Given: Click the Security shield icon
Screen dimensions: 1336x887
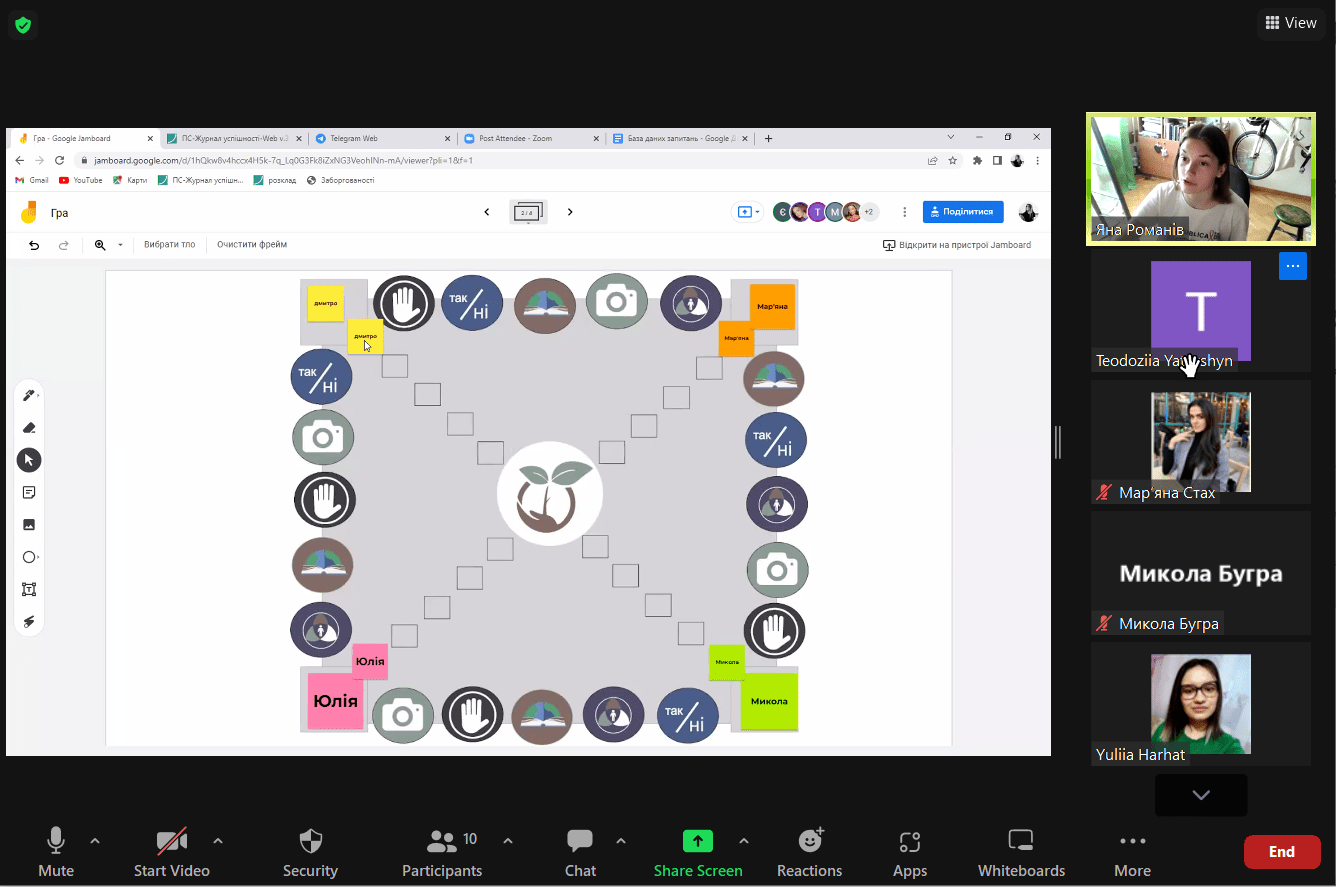Looking at the screenshot, I should click(x=310, y=841).
